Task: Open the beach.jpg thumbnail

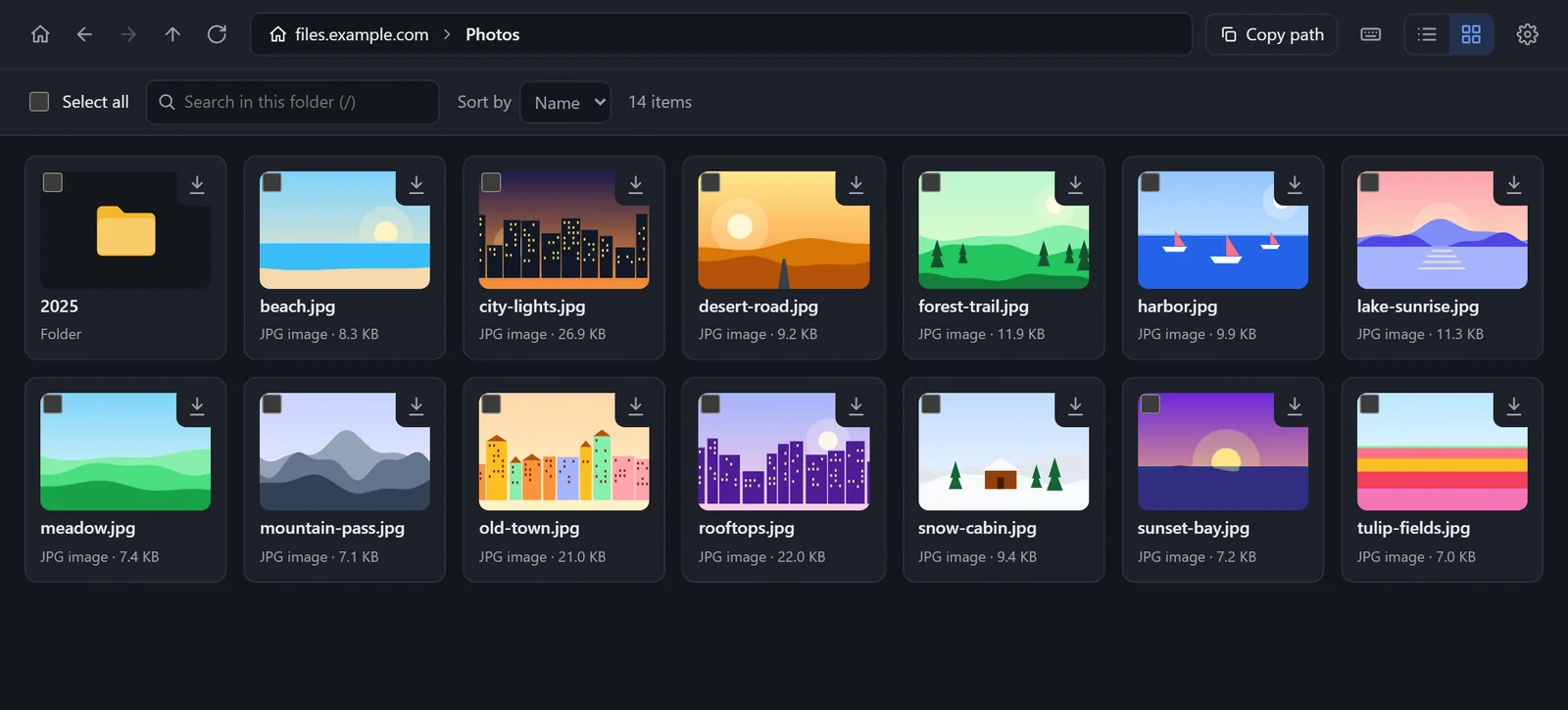Action: (x=345, y=230)
